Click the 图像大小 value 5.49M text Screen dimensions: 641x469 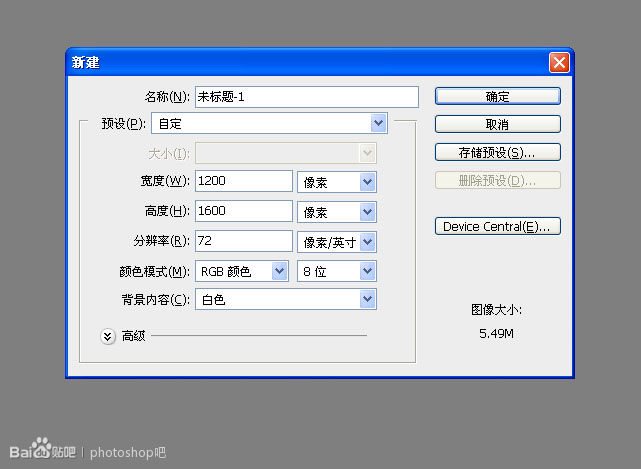click(496, 334)
